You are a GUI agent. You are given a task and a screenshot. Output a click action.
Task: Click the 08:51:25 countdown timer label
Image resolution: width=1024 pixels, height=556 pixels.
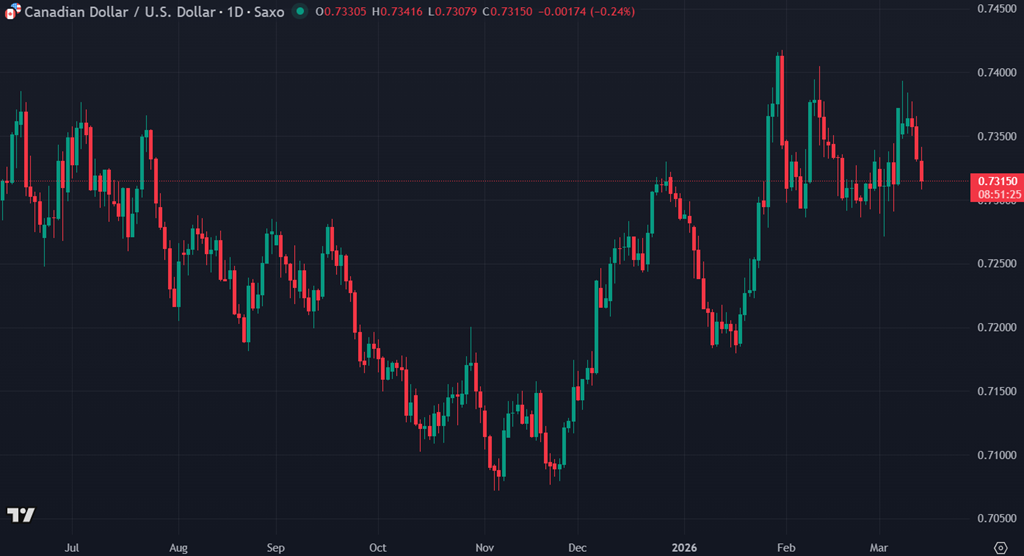pyautogui.click(x=996, y=194)
